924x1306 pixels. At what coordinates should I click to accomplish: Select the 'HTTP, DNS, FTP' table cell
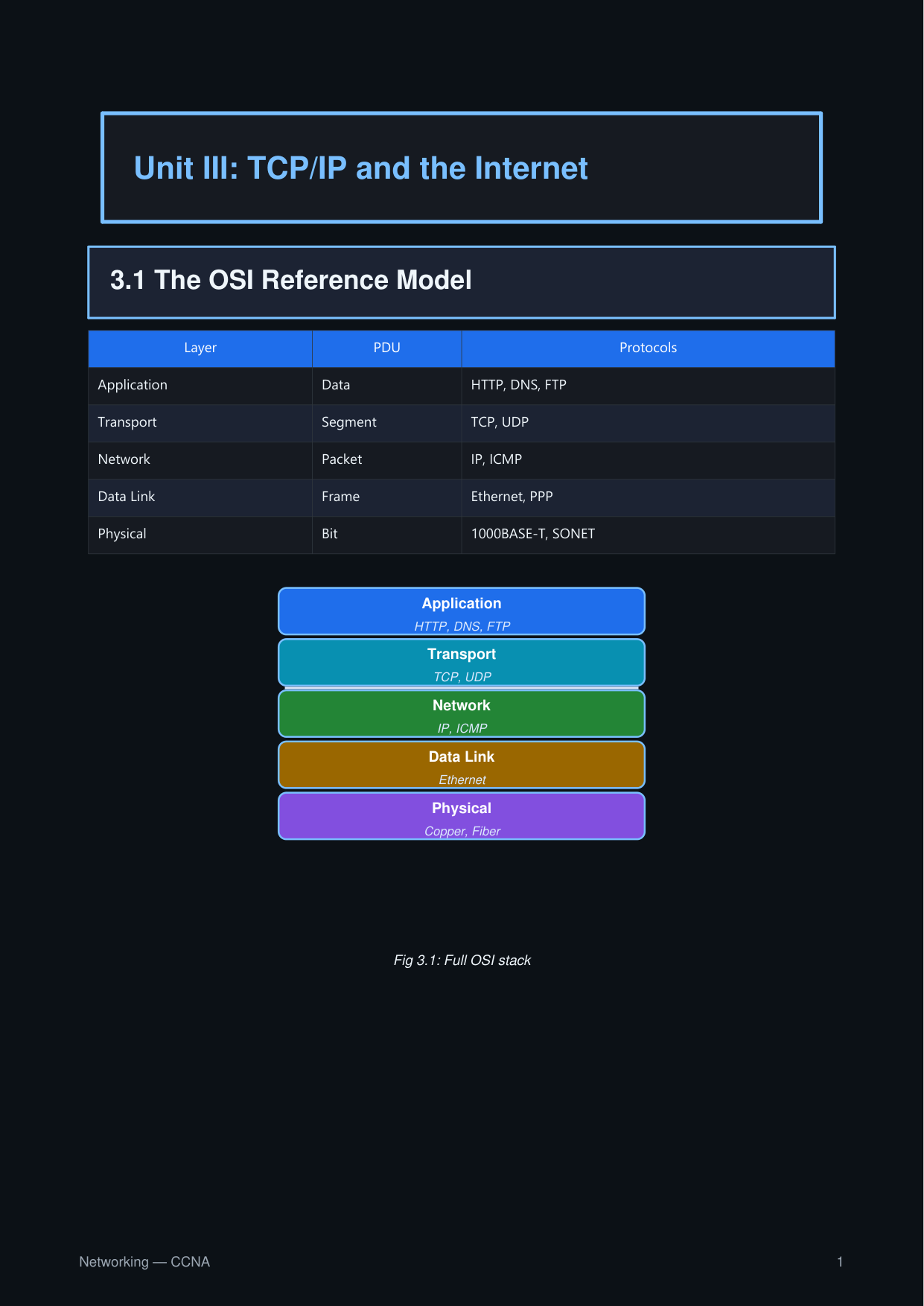click(649, 386)
